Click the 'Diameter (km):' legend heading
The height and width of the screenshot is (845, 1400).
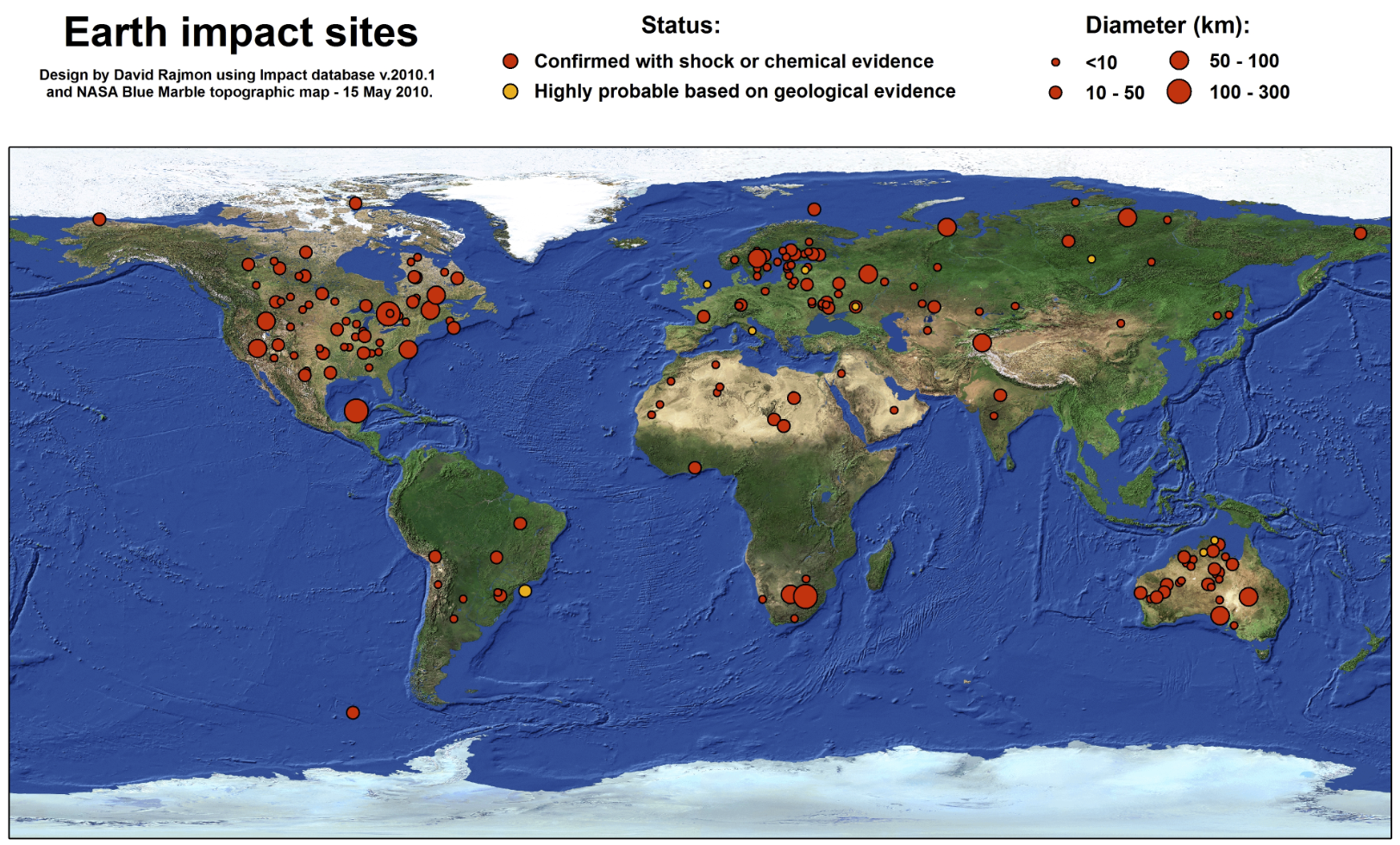point(1167,26)
